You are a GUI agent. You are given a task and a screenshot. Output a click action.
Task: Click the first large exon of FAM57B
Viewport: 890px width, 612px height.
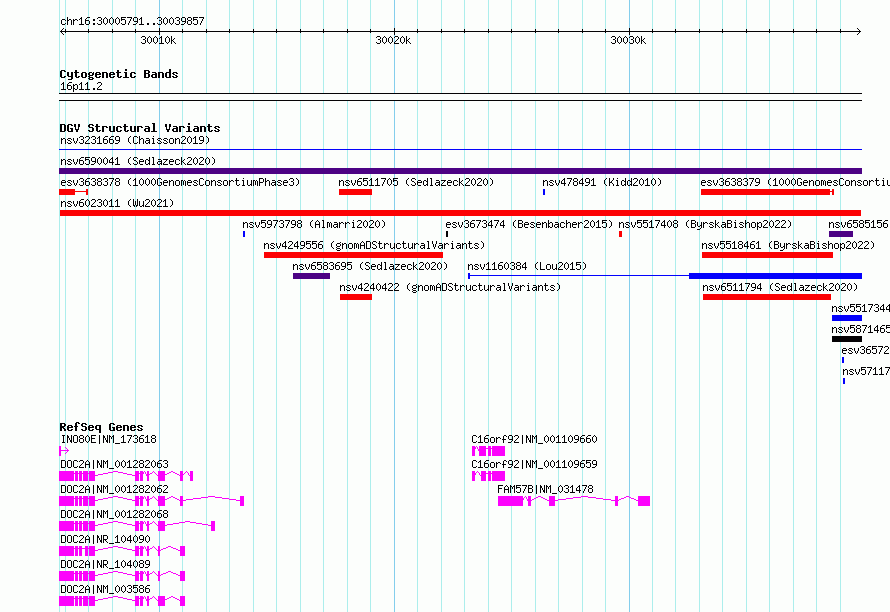[x=510, y=501]
